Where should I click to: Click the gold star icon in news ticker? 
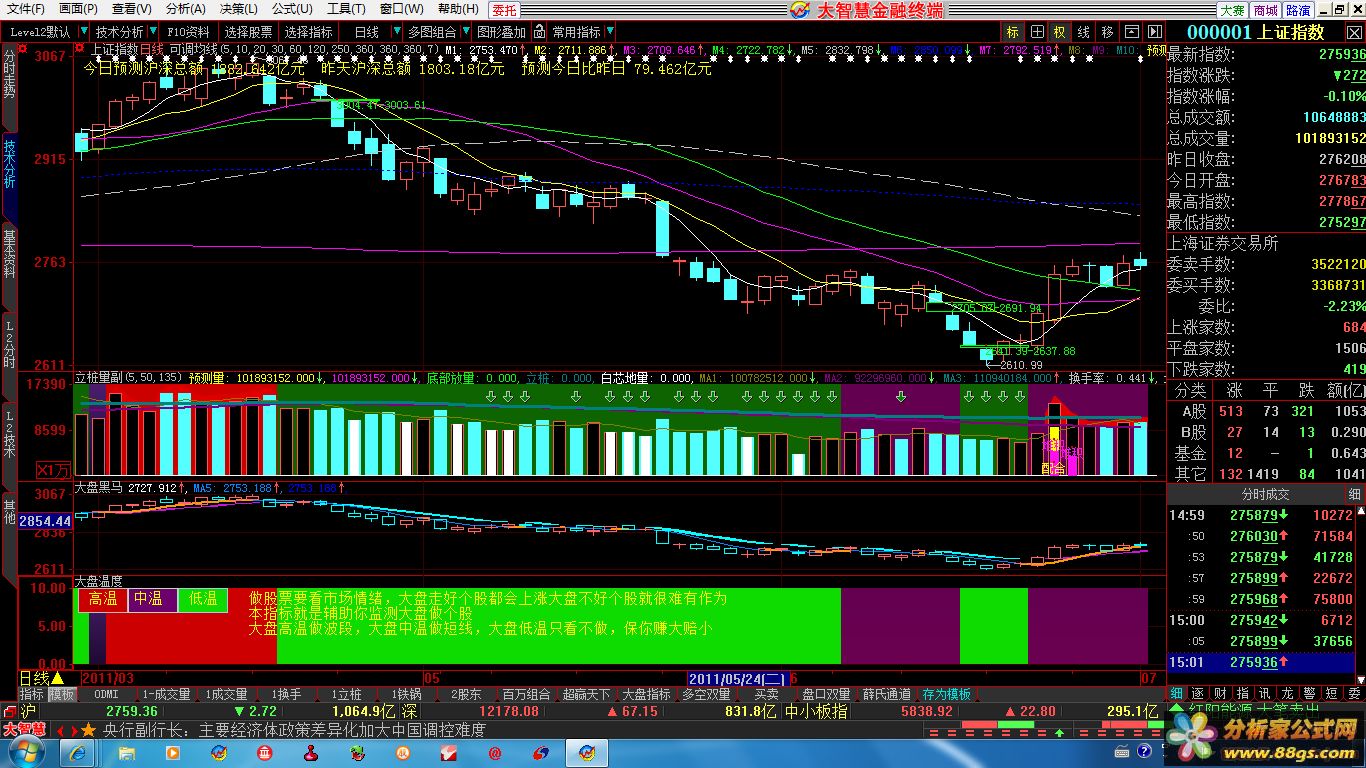pos(89,730)
